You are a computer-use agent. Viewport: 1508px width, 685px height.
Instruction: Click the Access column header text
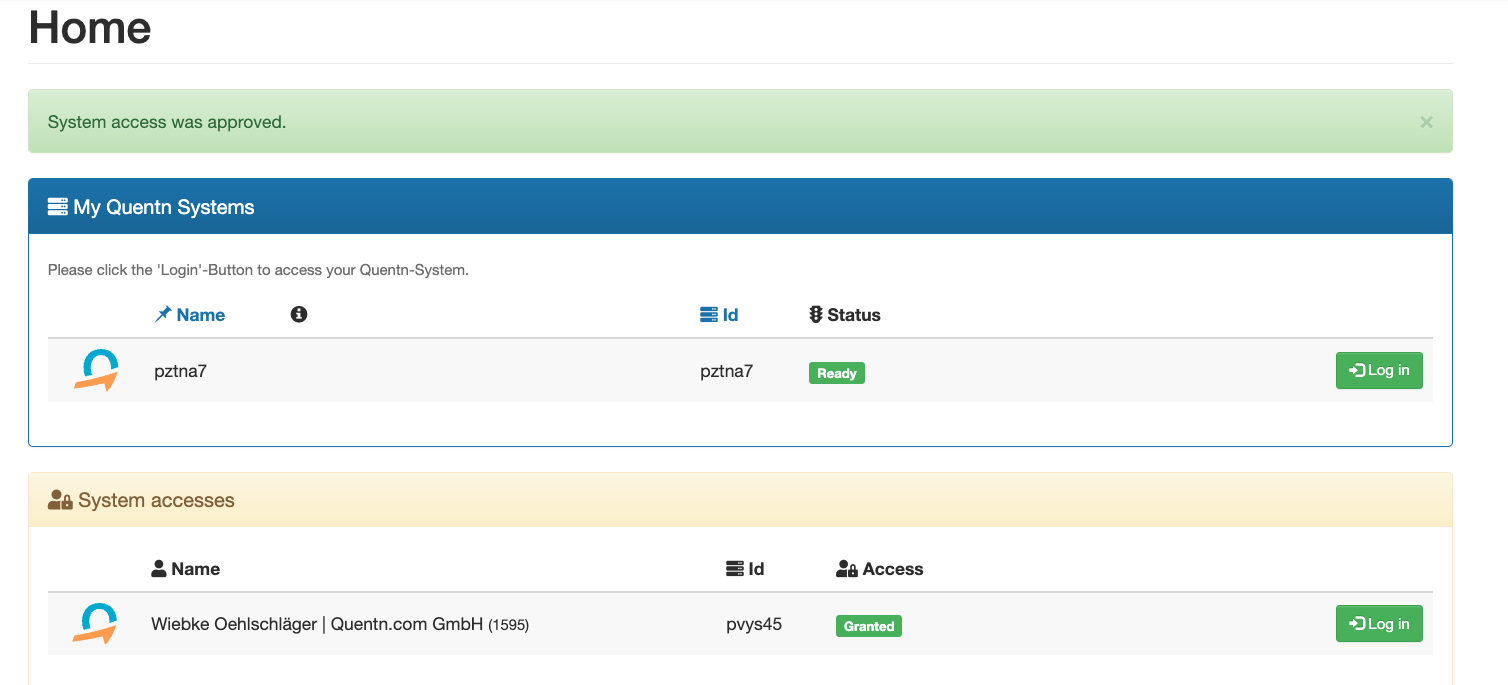[893, 569]
